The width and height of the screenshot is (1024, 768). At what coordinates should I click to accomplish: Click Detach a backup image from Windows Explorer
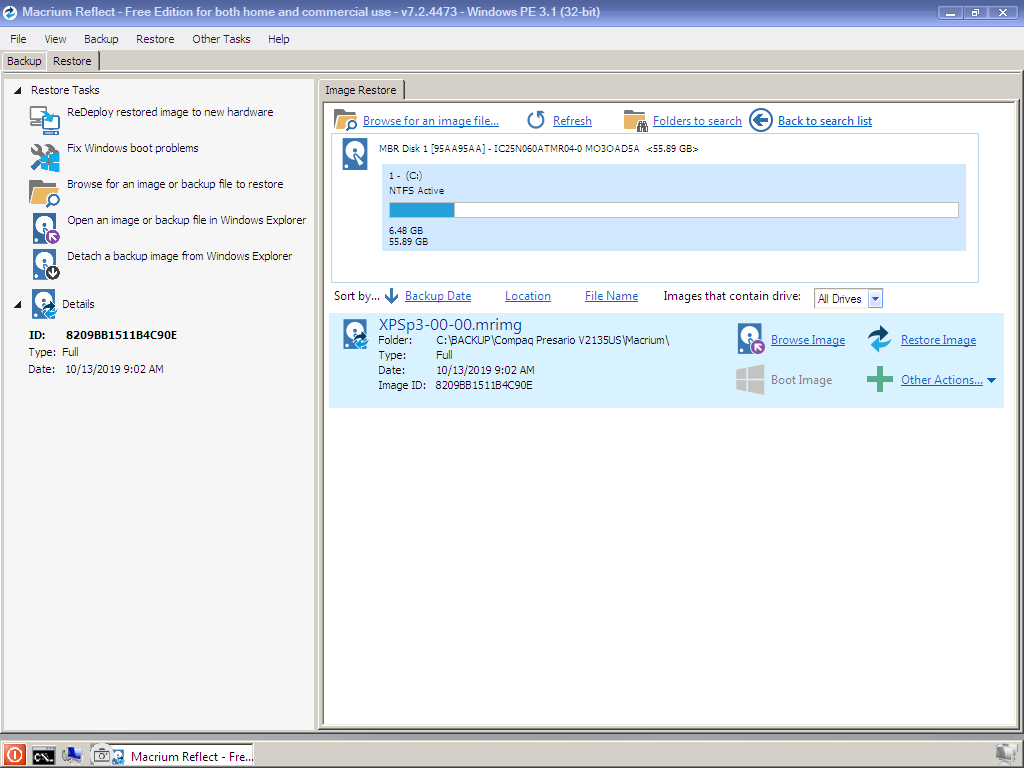(x=180, y=256)
